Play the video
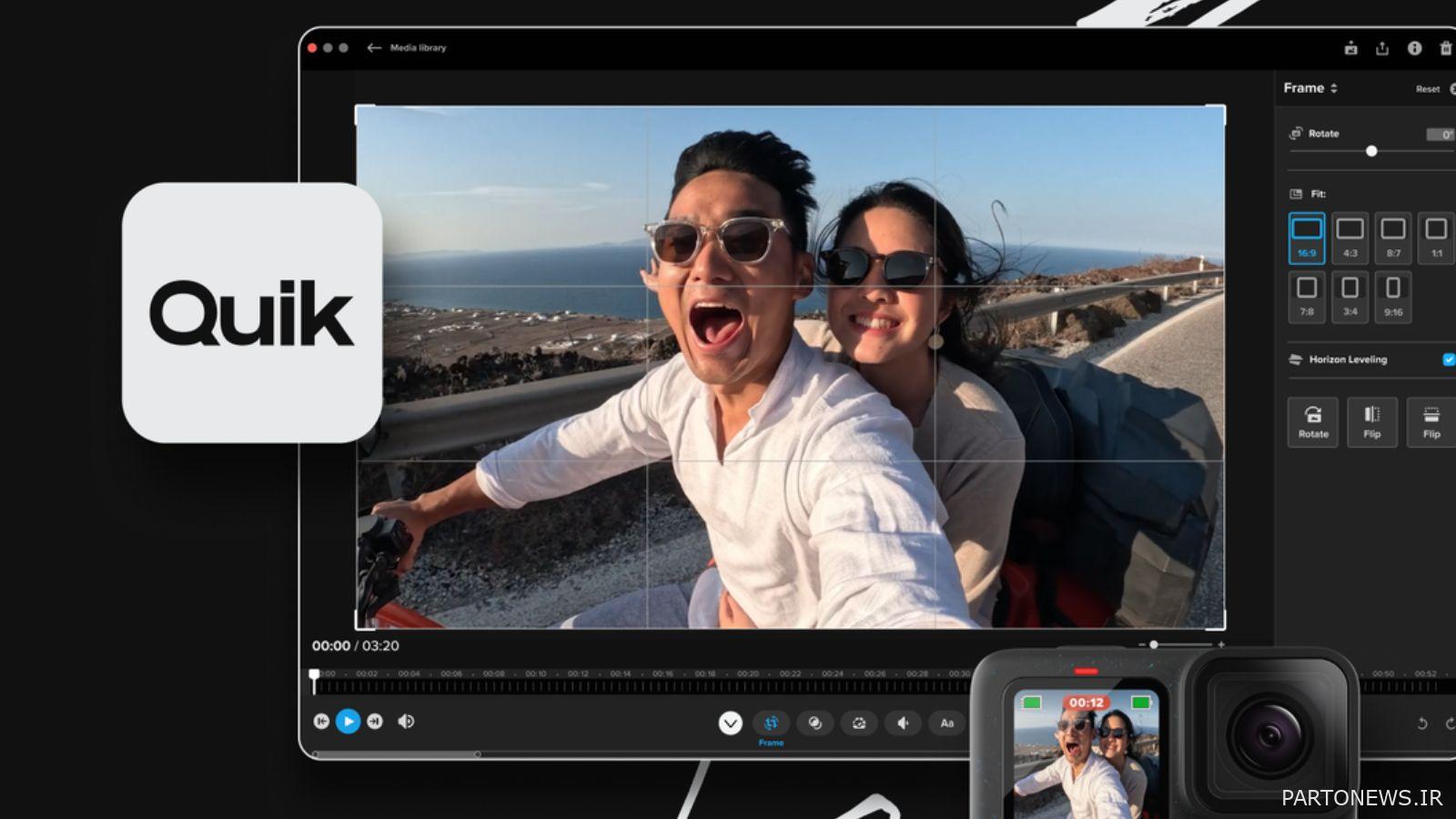Image resolution: width=1456 pixels, height=819 pixels. click(348, 722)
